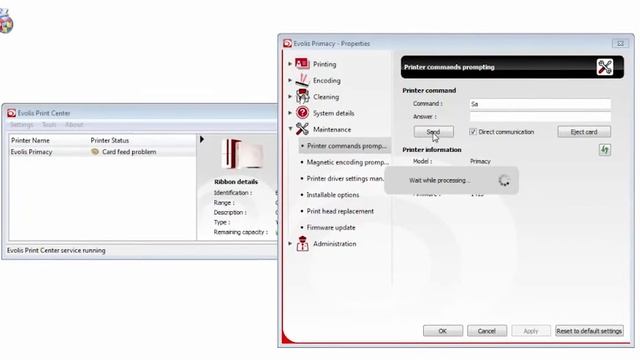Viewport: 640px width, 360px height.
Task: Click the Printer Status column header
Action: (110, 140)
